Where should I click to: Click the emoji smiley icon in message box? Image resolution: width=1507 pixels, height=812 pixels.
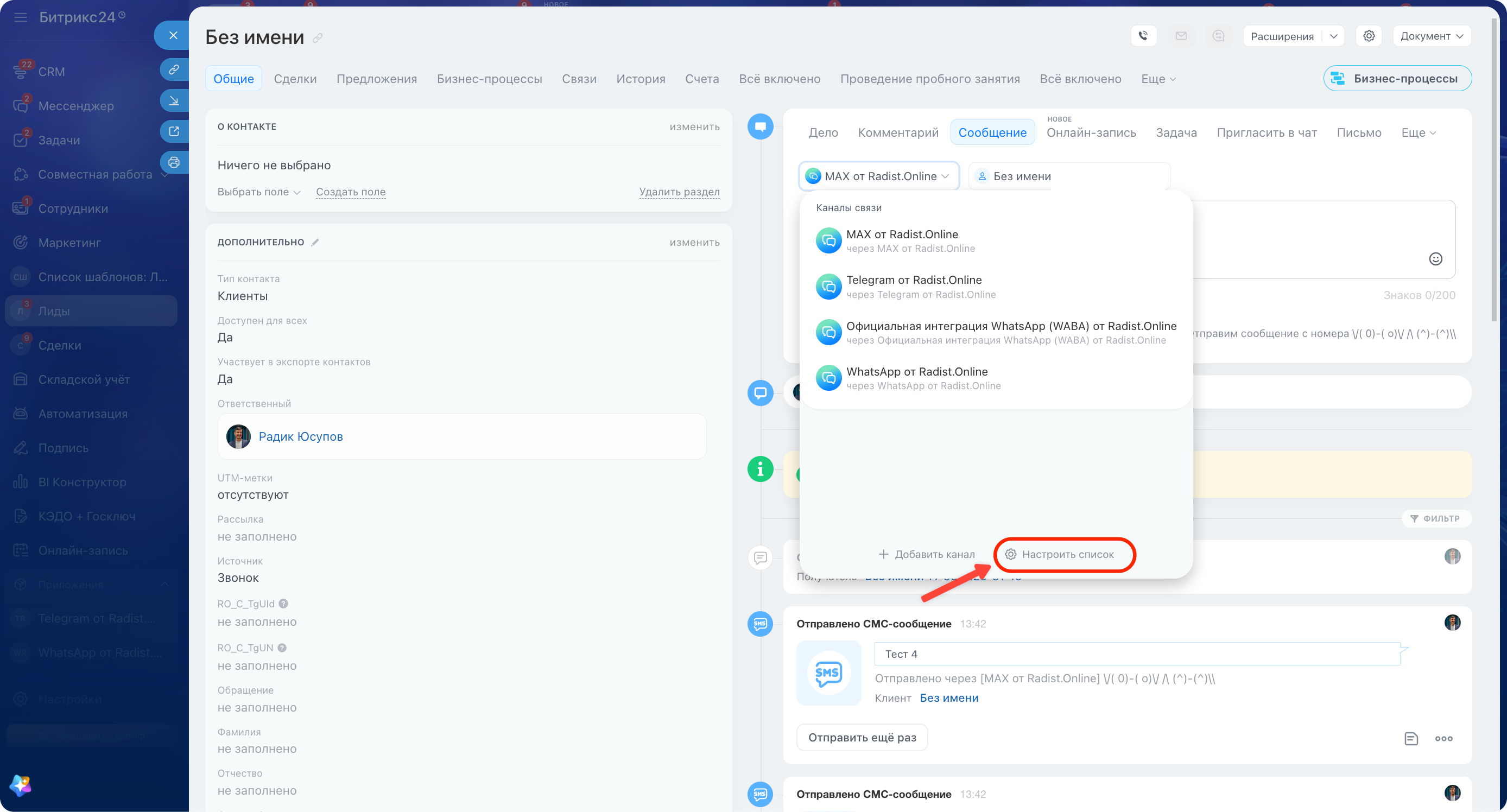[1435, 258]
